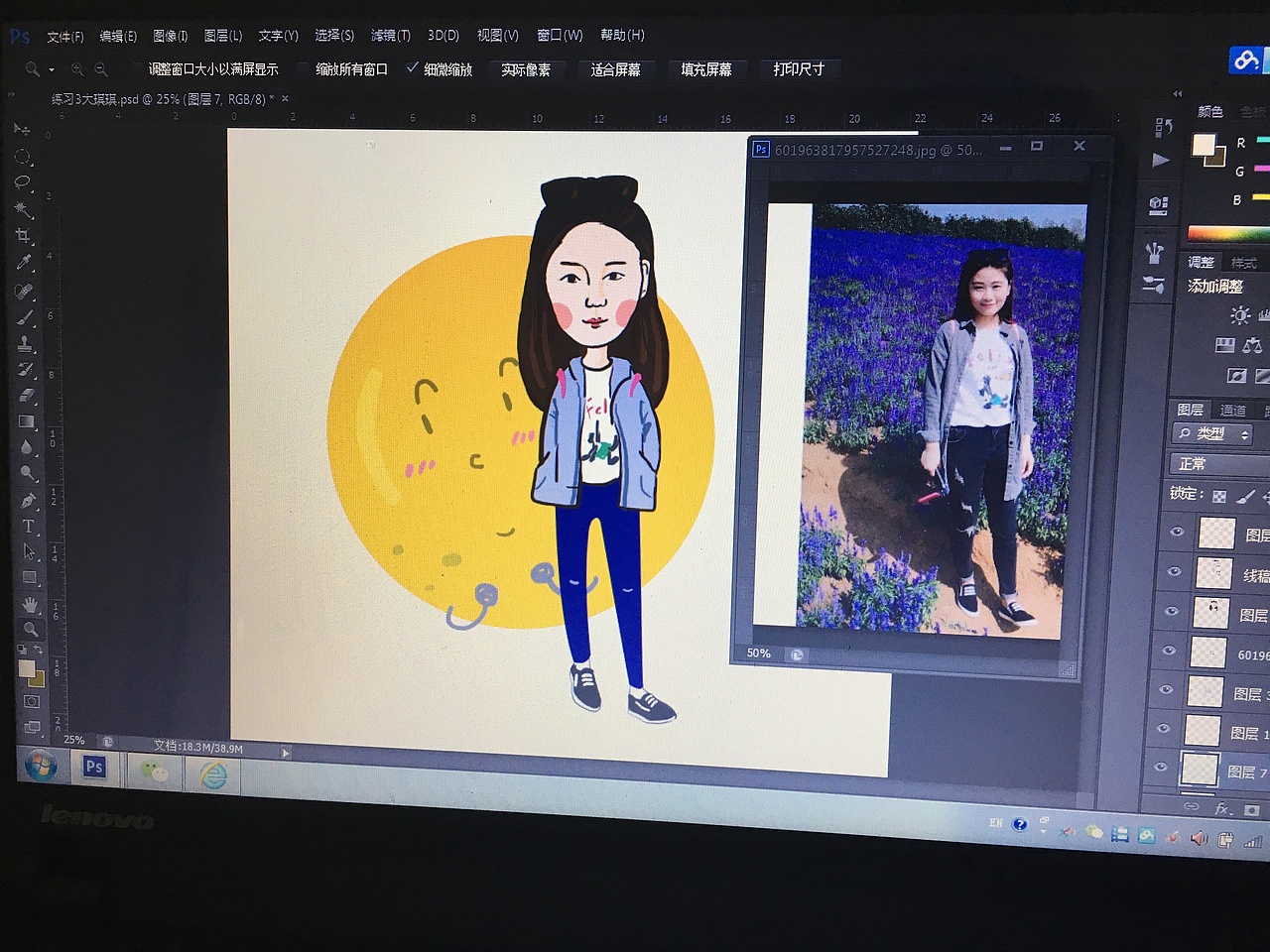
Task: Click the 适合屏幕 button
Action: click(x=615, y=69)
